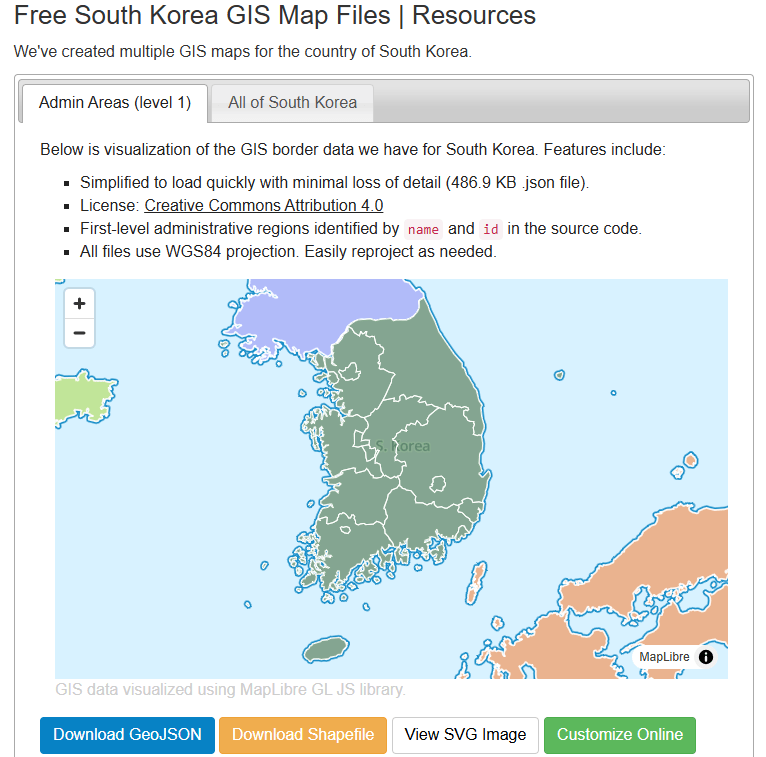Click the red 'id' code tag
This screenshot has height=757, width=766.
(490, 229)
